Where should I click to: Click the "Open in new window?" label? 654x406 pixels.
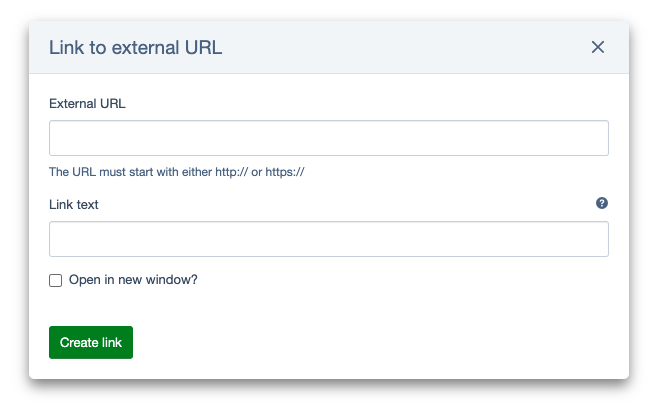(x=133, y=280)
